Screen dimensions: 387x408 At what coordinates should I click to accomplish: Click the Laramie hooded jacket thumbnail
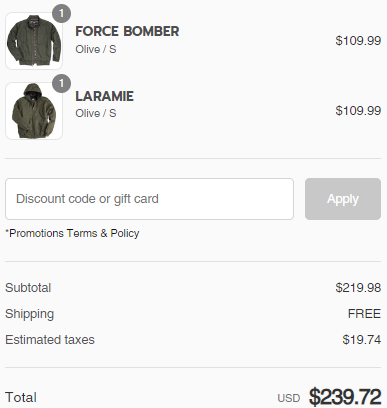[x=34, y=111]
